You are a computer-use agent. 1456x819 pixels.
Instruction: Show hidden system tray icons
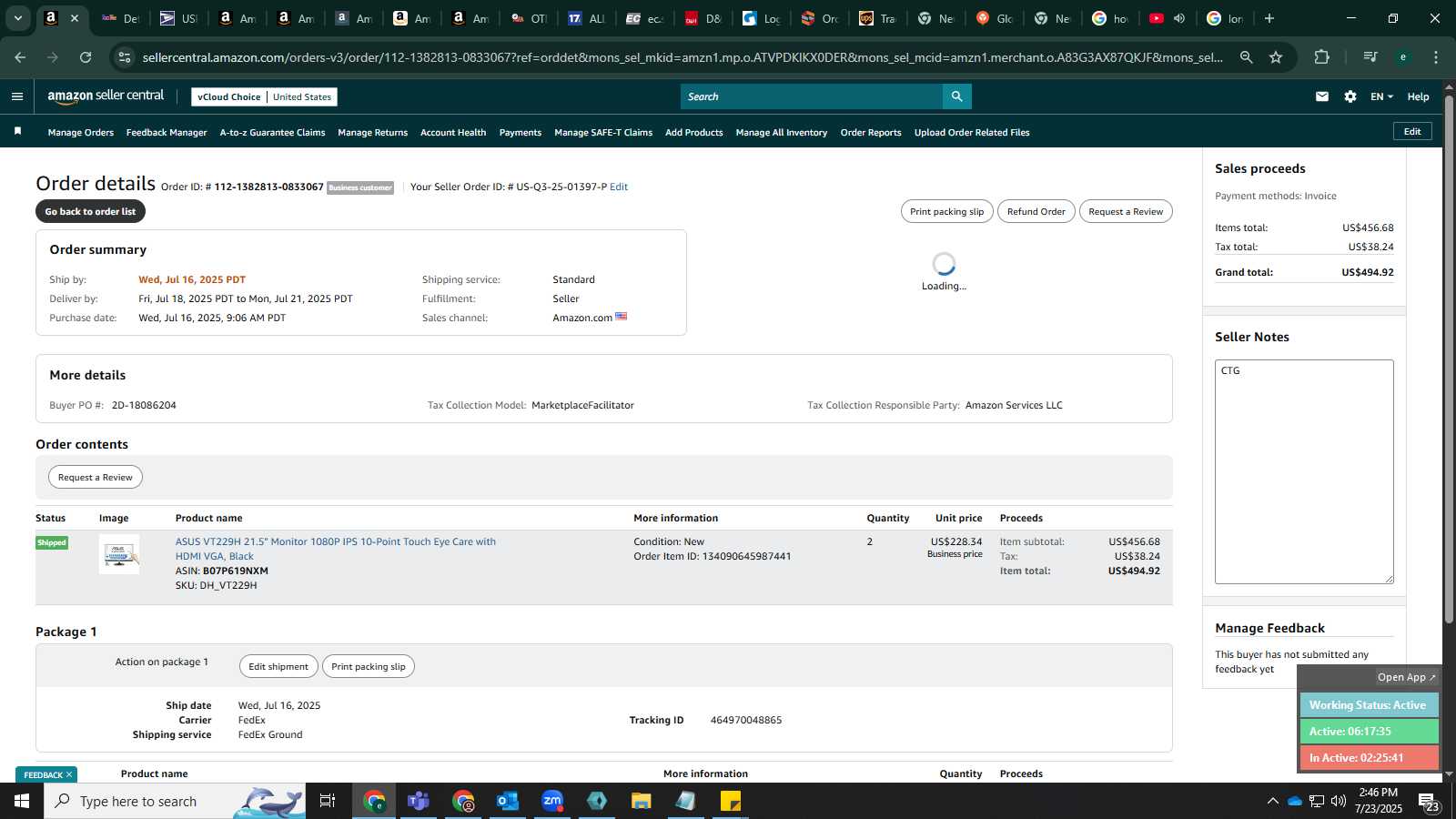(1272, 801)
